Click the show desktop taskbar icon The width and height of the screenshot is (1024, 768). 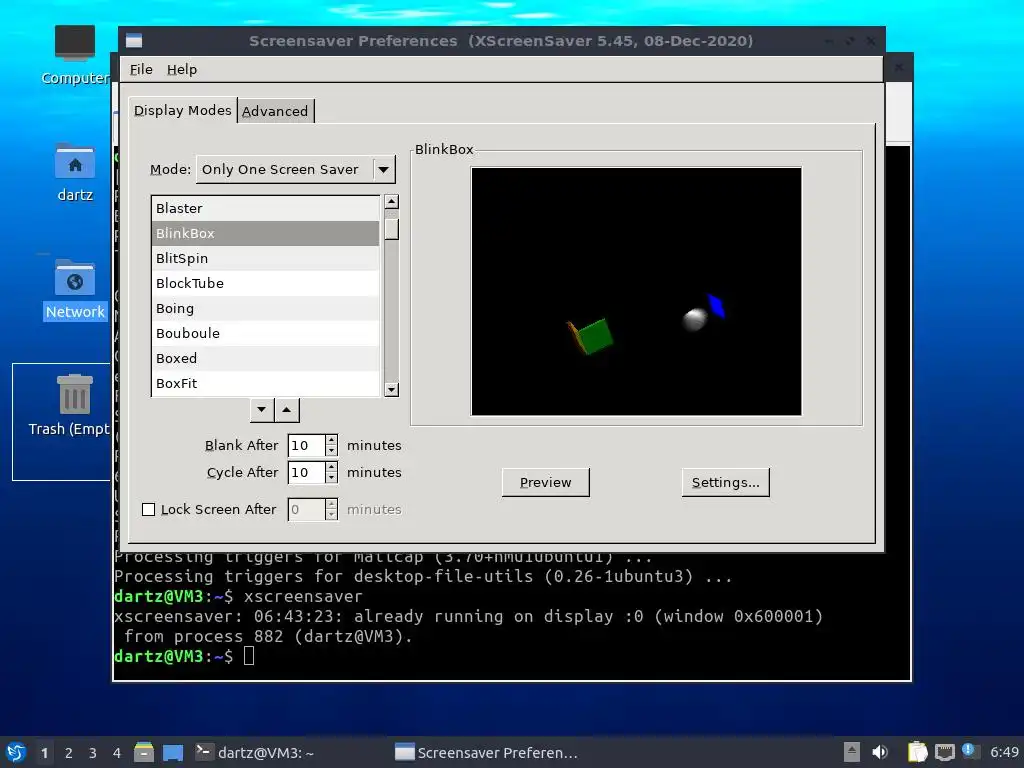(172, 752)
